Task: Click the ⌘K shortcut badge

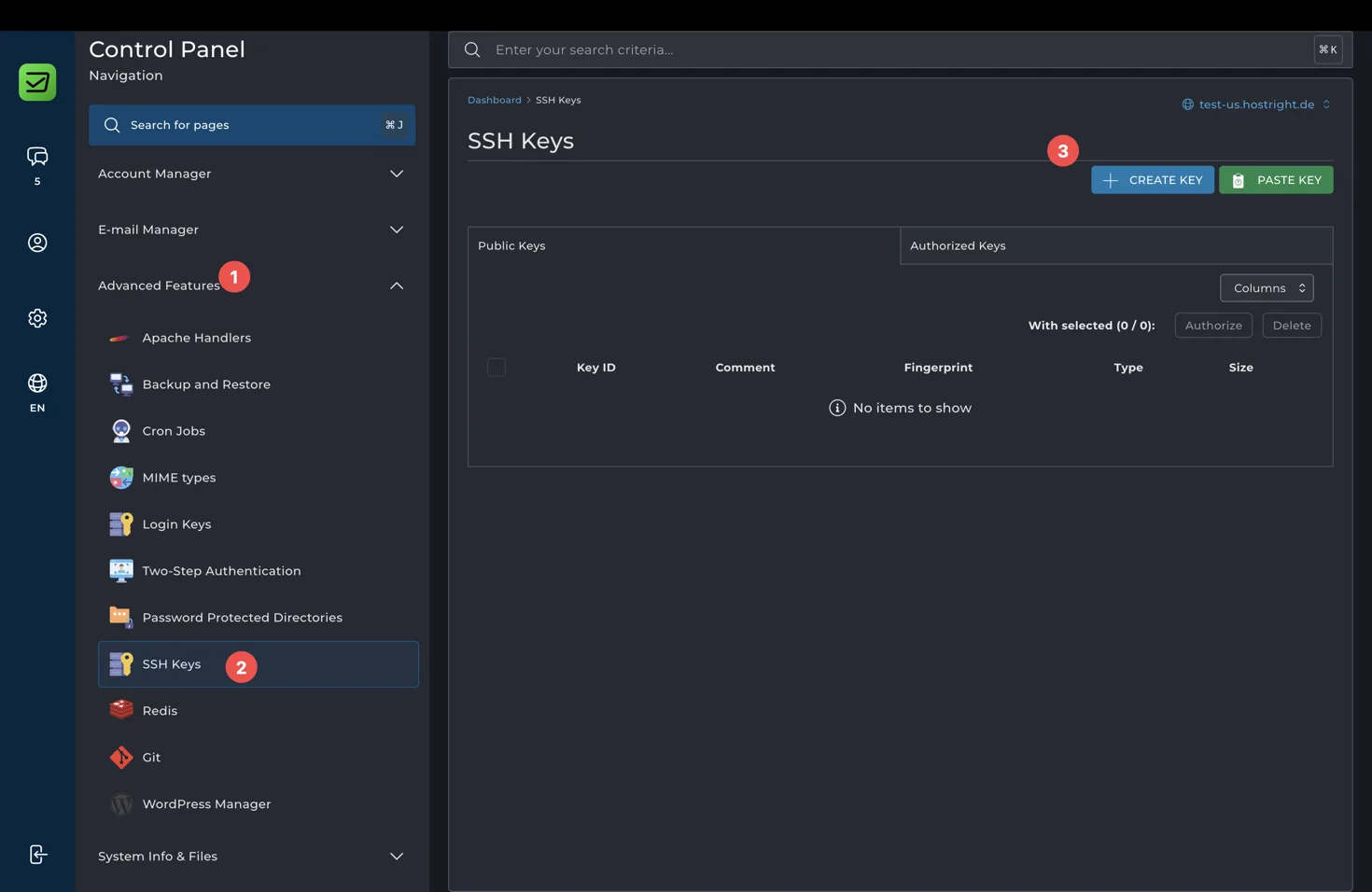Action: 1328,49
